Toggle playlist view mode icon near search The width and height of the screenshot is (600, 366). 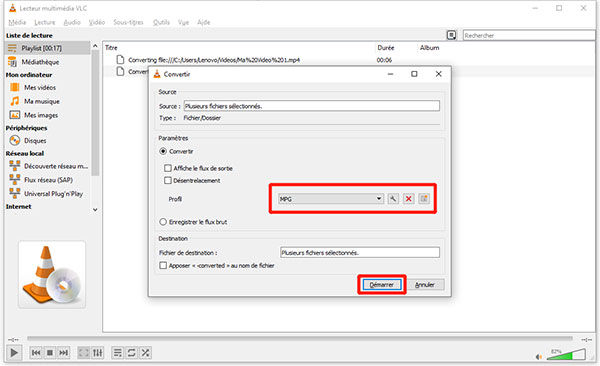452,35
